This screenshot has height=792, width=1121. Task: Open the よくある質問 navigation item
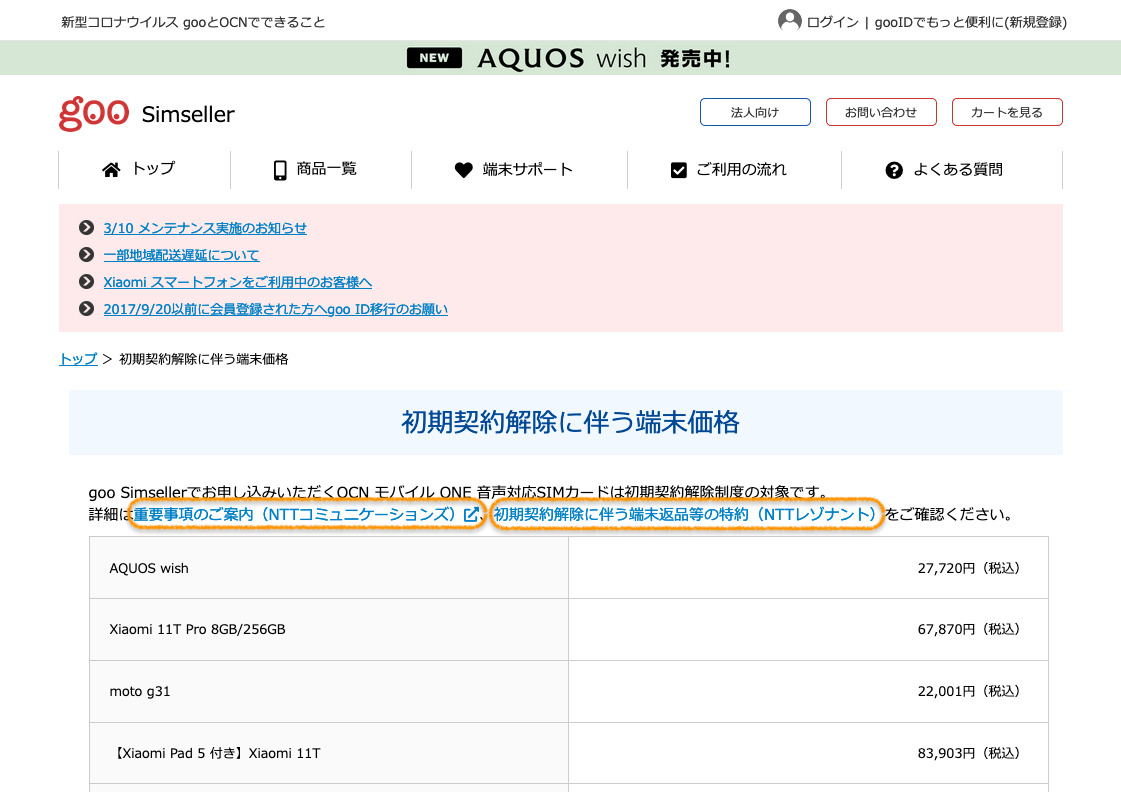(957, 169)
